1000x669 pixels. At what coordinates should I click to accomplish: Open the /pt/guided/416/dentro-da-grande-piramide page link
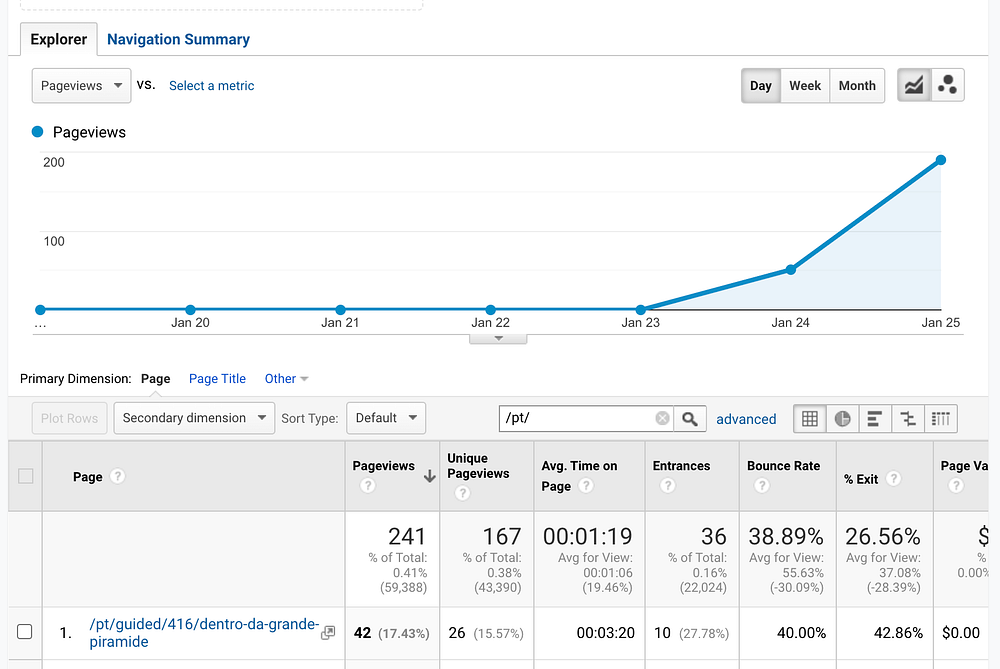coord(204,633)
